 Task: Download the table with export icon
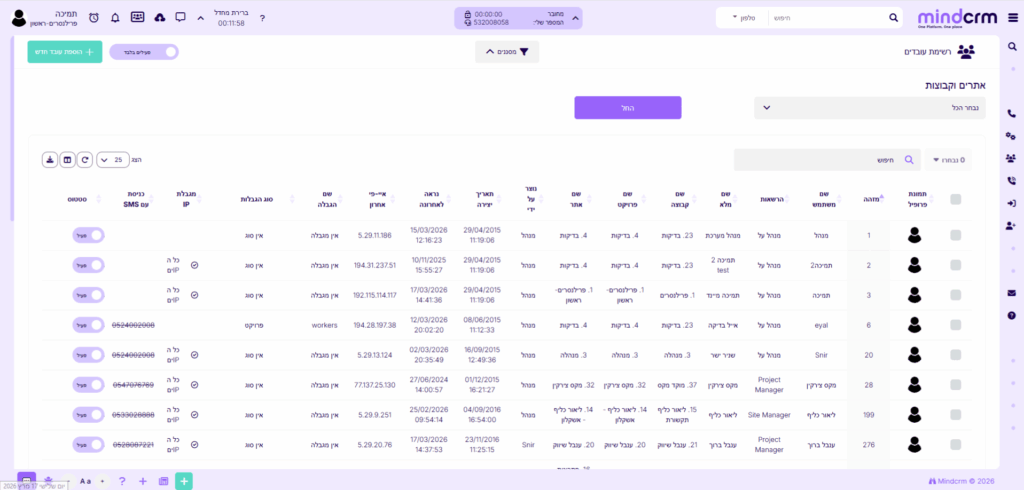[50, 159]
